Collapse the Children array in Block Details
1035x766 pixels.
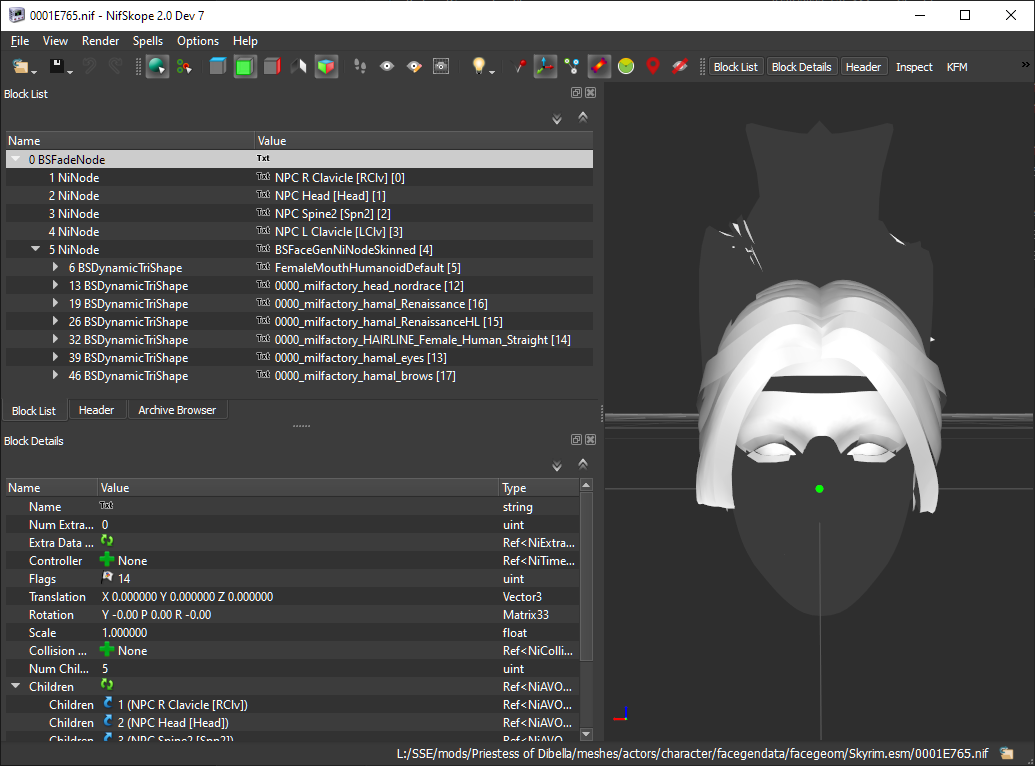(x=16, y=687)
